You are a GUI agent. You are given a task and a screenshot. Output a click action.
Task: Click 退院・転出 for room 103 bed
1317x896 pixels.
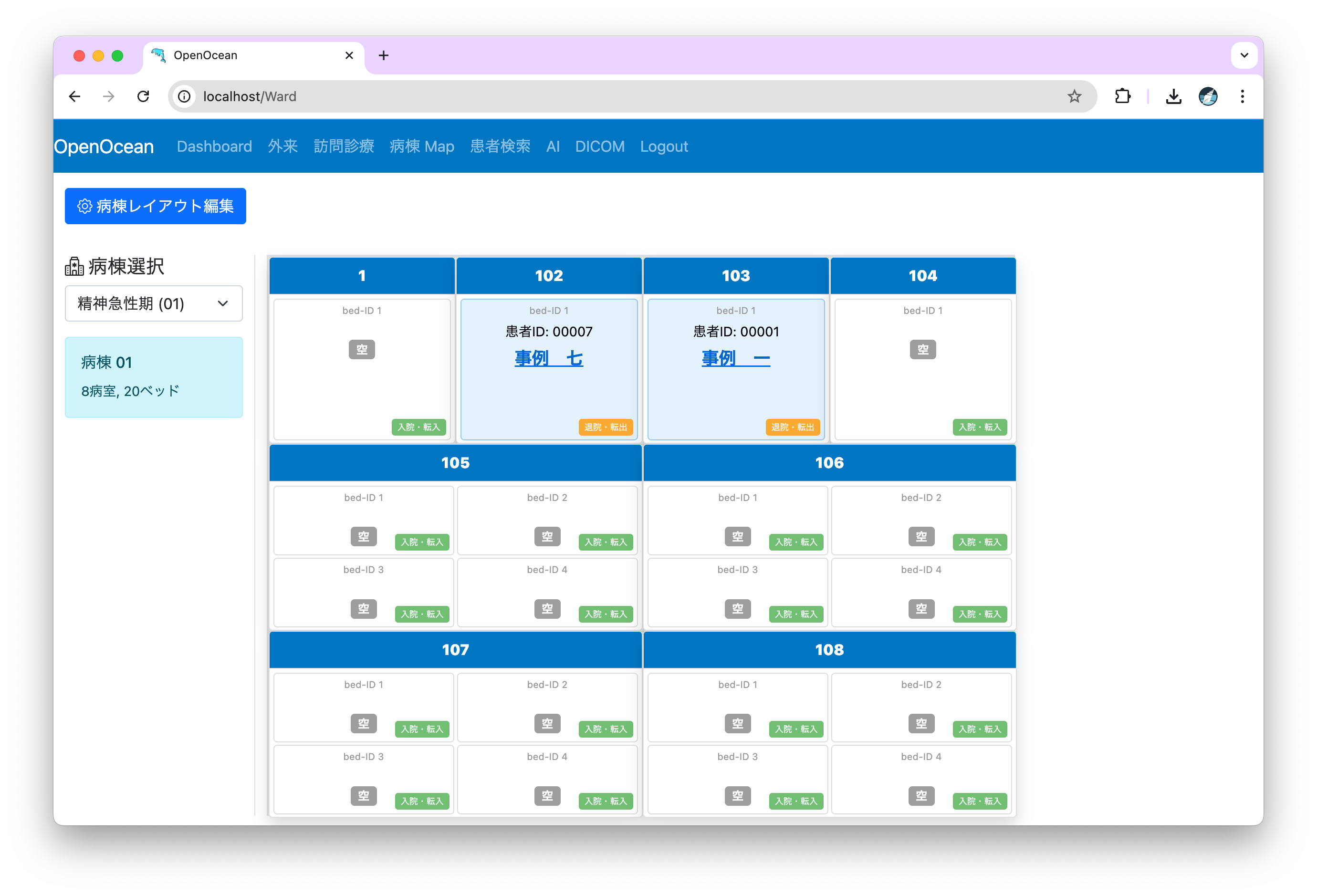click(792, 427)
